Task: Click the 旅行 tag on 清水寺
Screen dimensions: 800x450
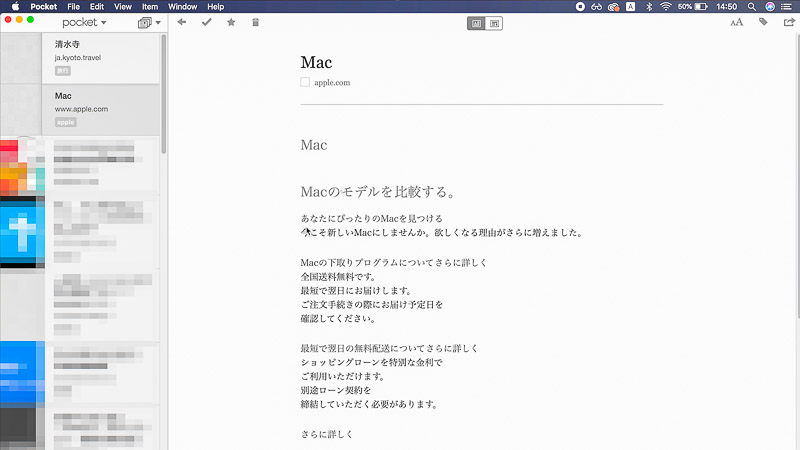Action: [x=63, y=71]
